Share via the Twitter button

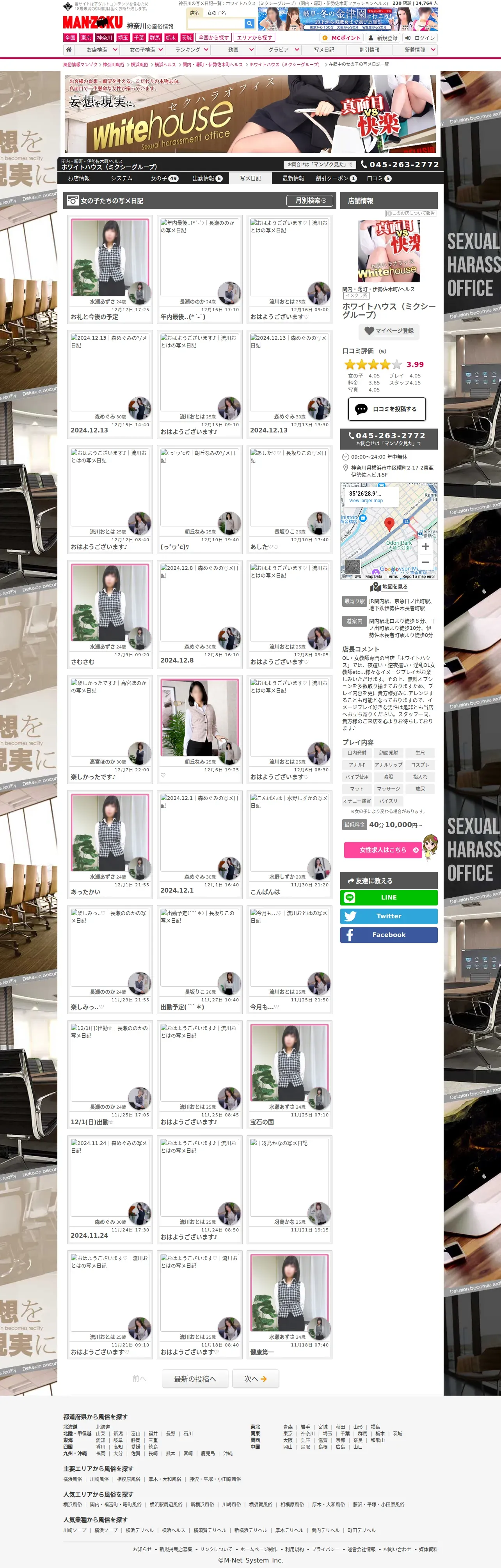click(x=388, y=916)
